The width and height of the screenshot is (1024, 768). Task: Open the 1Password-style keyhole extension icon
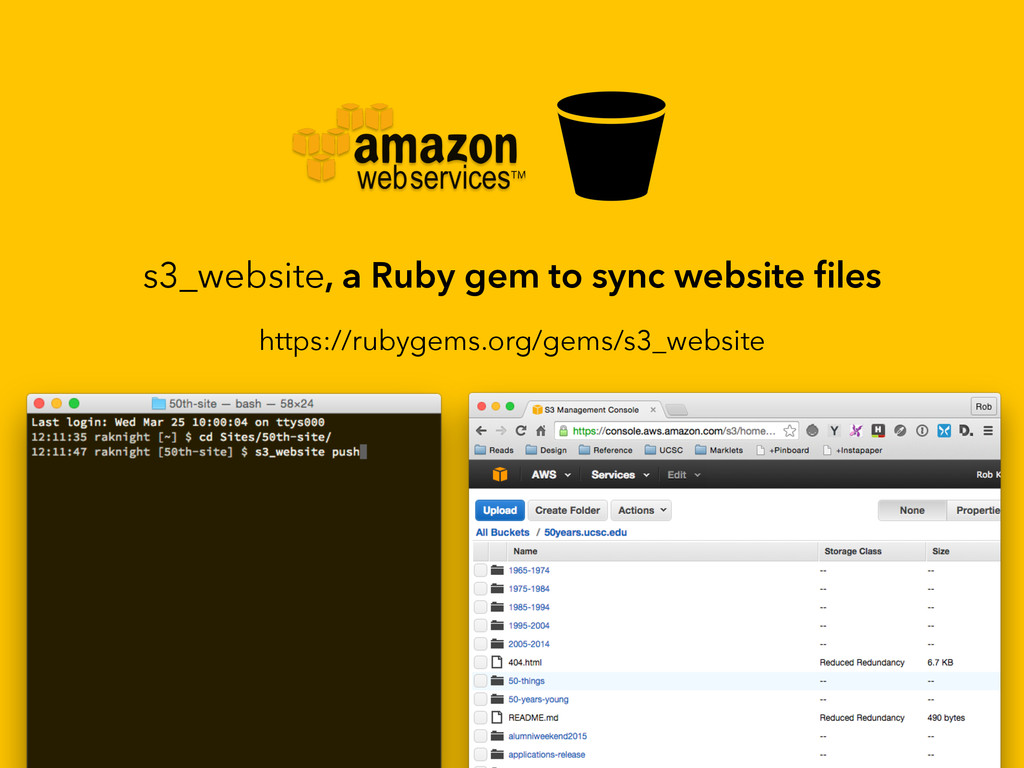(922, 431)
